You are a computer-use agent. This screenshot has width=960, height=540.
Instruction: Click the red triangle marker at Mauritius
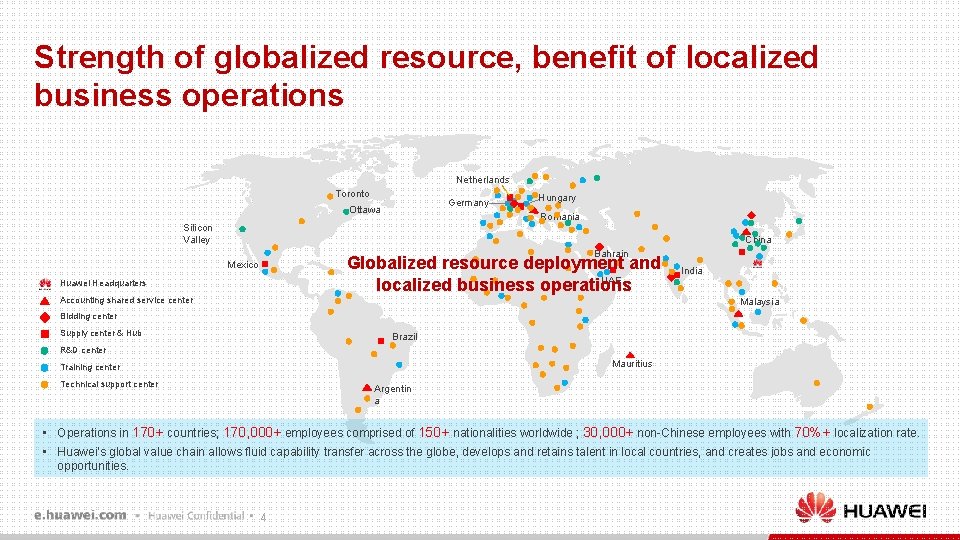630,354
